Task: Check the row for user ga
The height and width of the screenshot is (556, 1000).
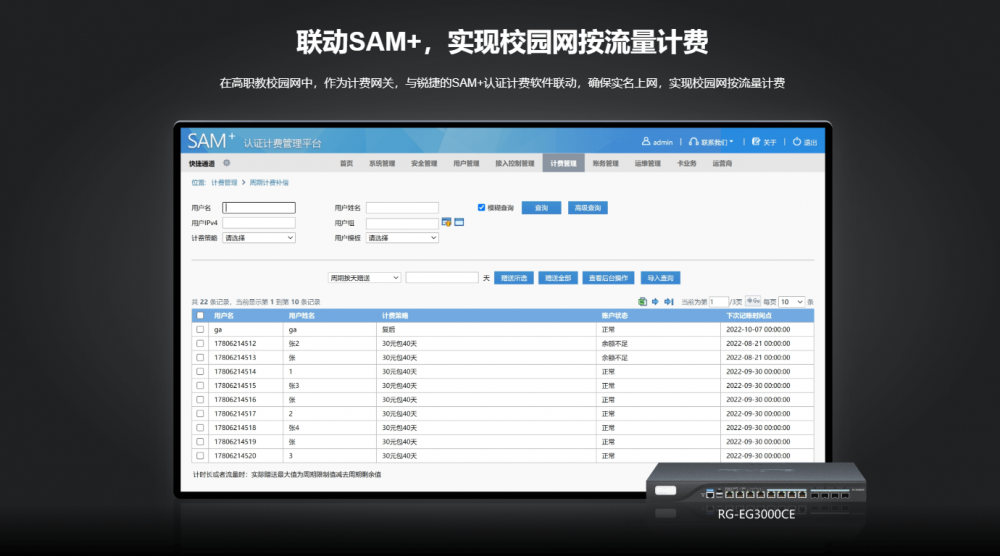Action: tap(200, 330)
